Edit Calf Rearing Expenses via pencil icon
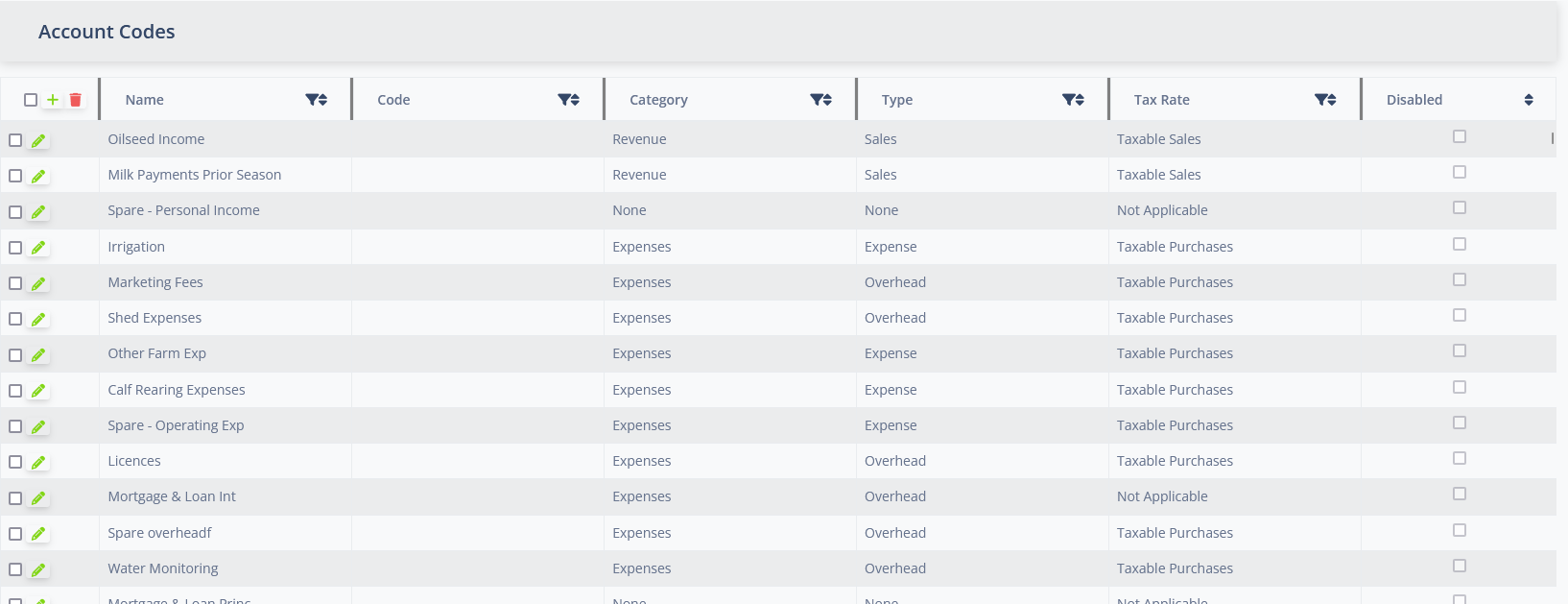 [x=38, y=391]
